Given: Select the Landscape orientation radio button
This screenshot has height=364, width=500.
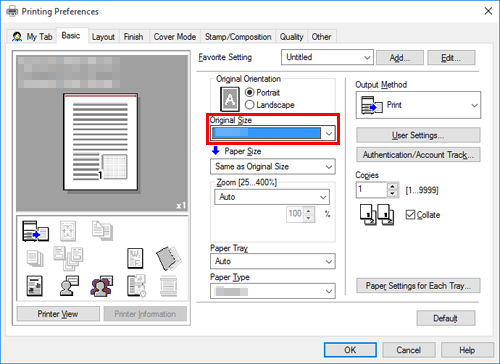Looking at the screenshot, I should point(250,105).
